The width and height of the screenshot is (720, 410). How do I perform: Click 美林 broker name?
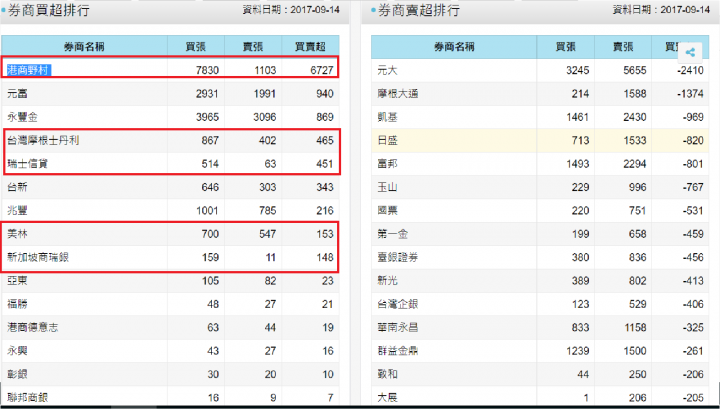[17, 234]
